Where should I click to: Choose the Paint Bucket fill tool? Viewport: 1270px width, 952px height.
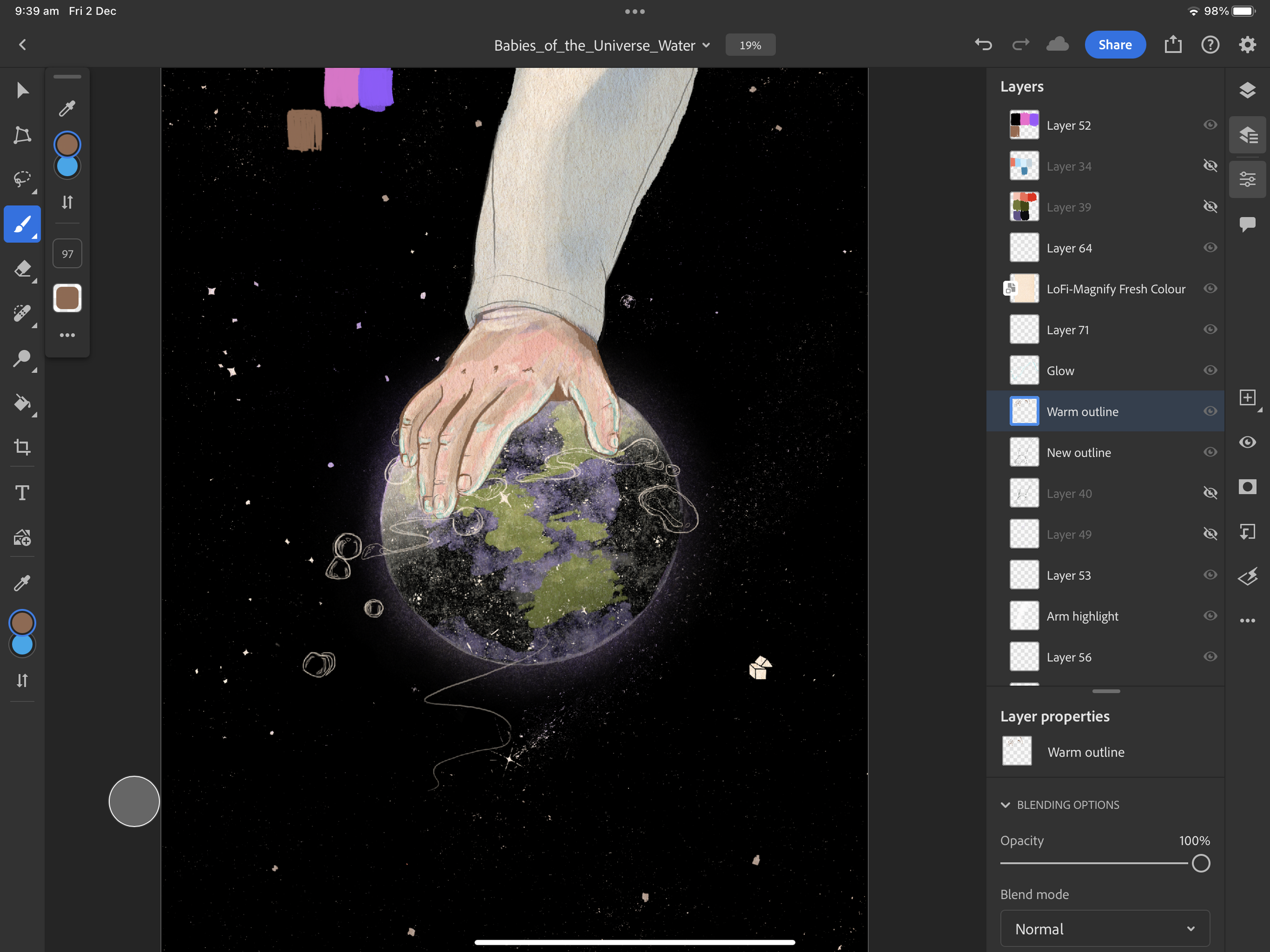[22, 403]
